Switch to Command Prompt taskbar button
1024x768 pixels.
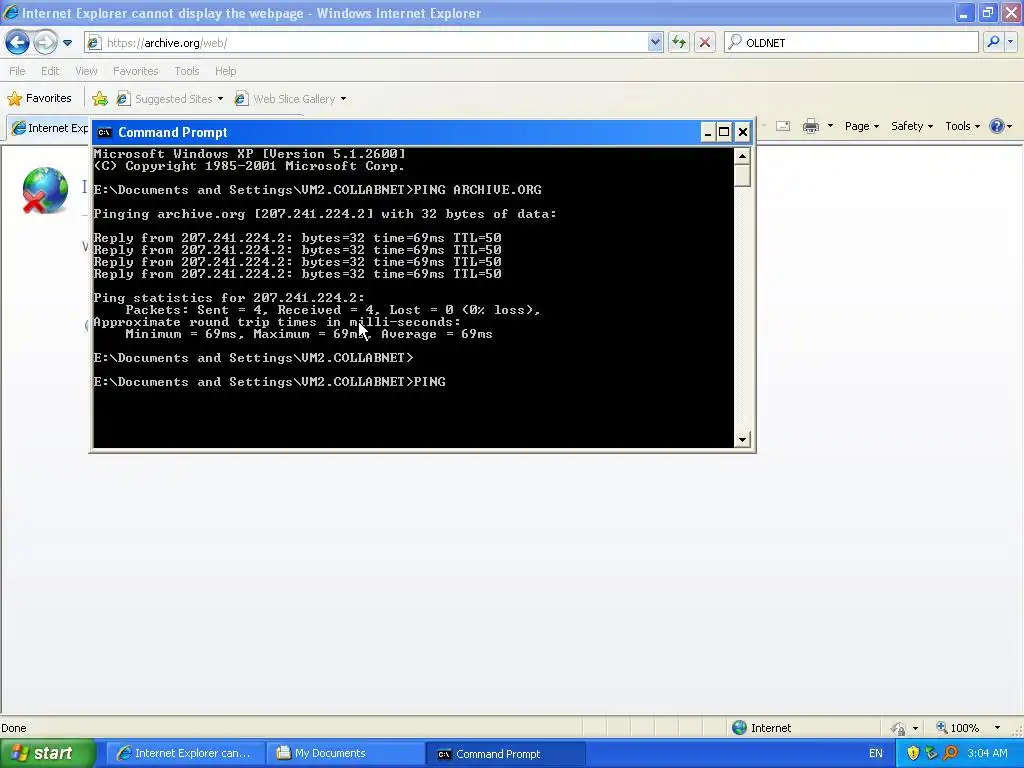coord(506,753)
